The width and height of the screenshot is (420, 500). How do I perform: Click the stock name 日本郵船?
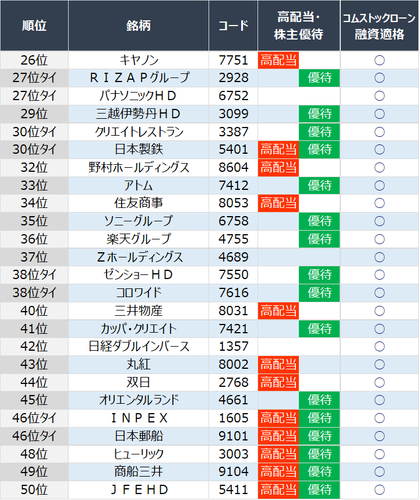point(138,436)
